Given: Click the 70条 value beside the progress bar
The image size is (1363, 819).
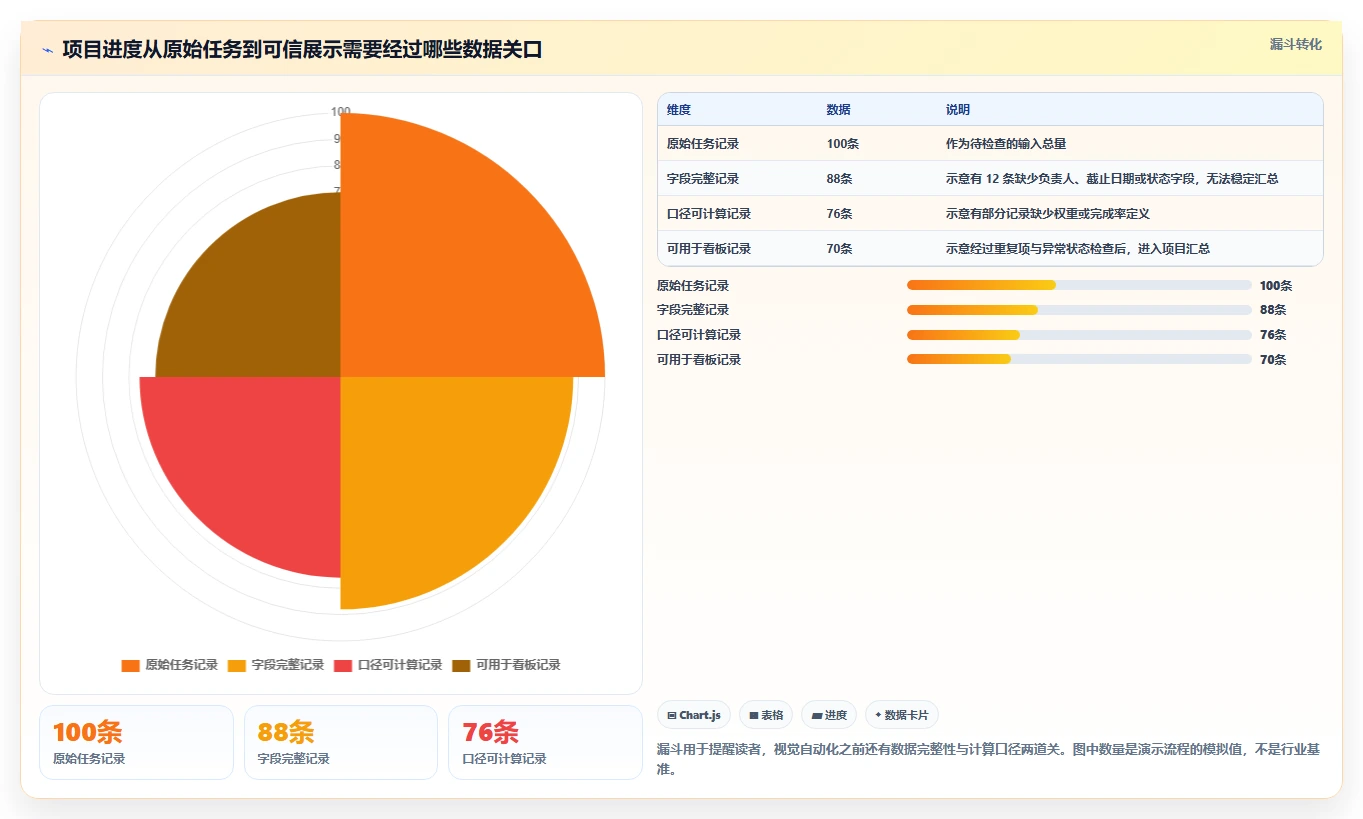Looking at the screenshot, I should [x=1273, y=360].
